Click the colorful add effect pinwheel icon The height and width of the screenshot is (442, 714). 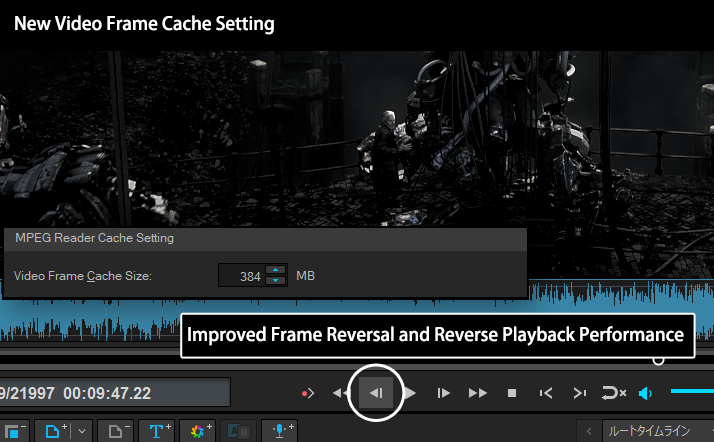coord(199,431)
